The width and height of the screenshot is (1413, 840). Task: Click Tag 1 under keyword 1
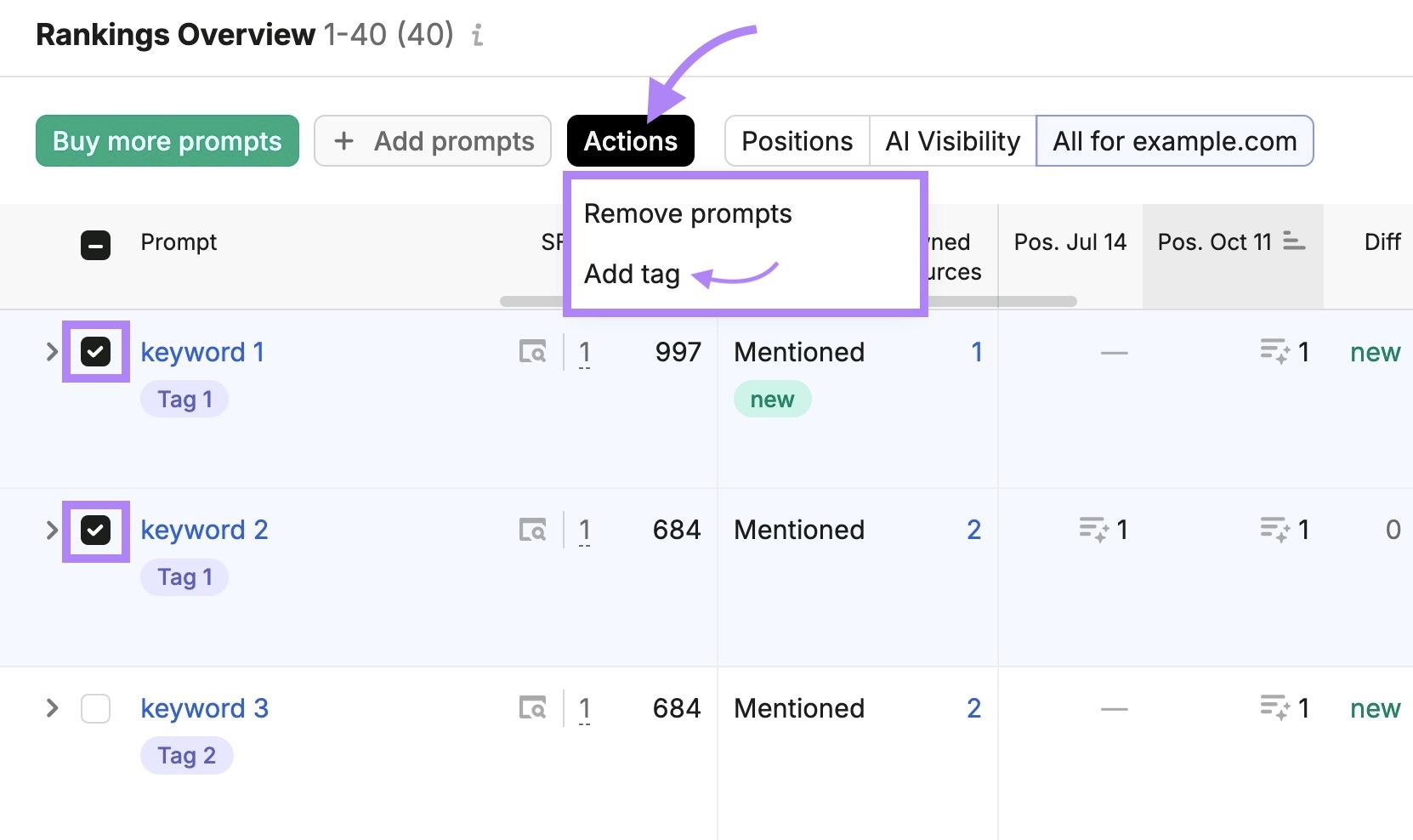point(184,399)
